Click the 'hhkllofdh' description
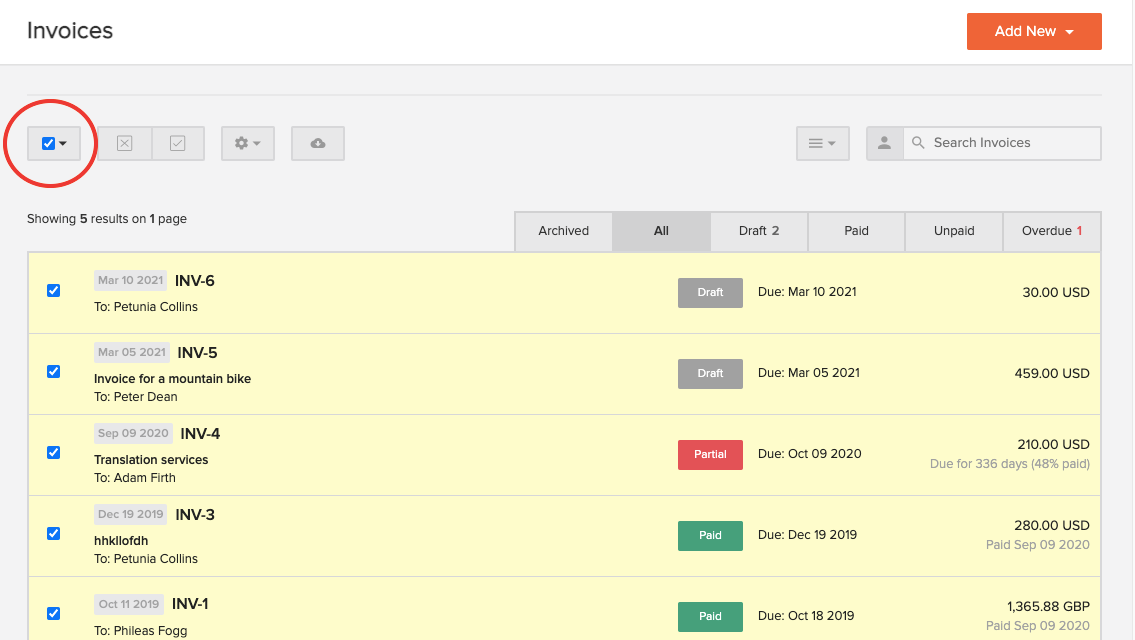Image resolution: width=1135 pixels, height=640 pixels. pos(121,541)
